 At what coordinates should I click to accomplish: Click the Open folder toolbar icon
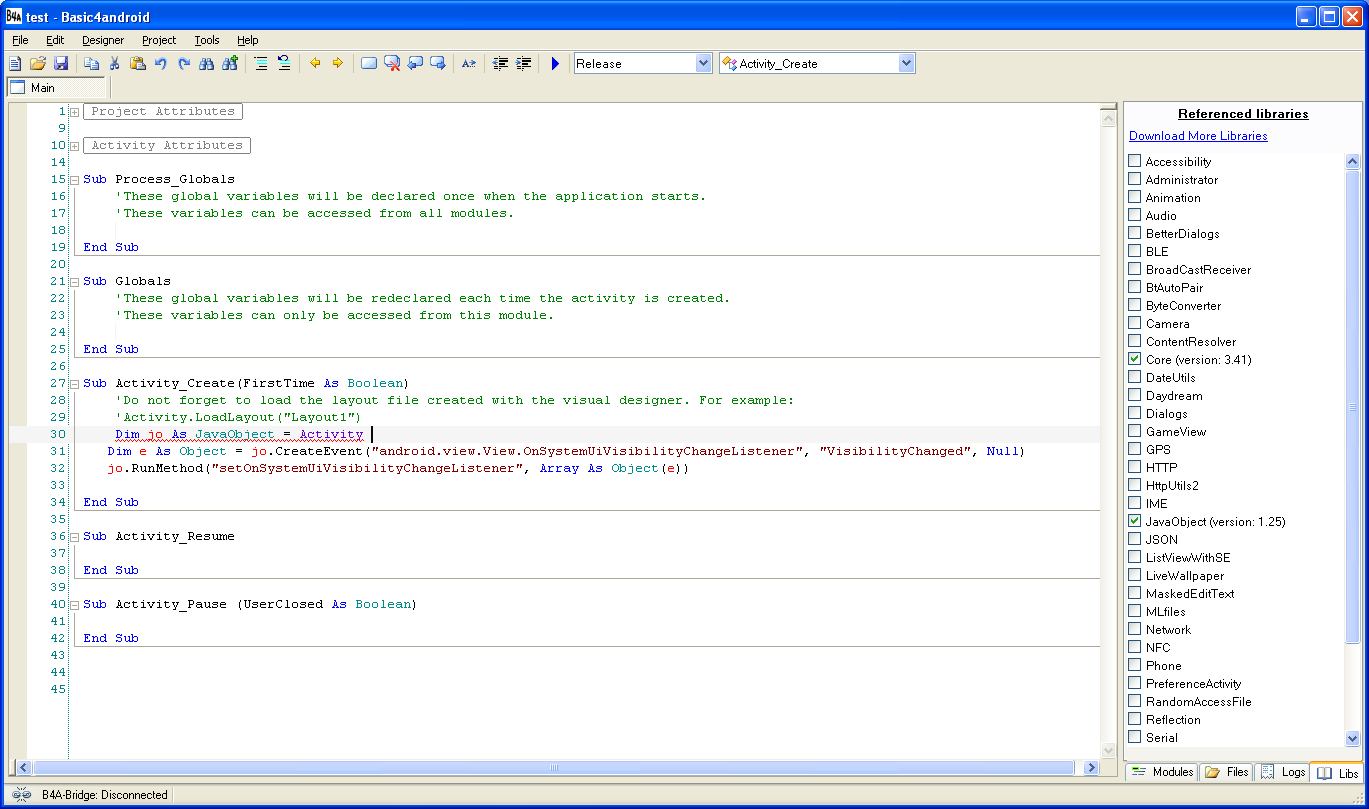(x=38, y=63)
